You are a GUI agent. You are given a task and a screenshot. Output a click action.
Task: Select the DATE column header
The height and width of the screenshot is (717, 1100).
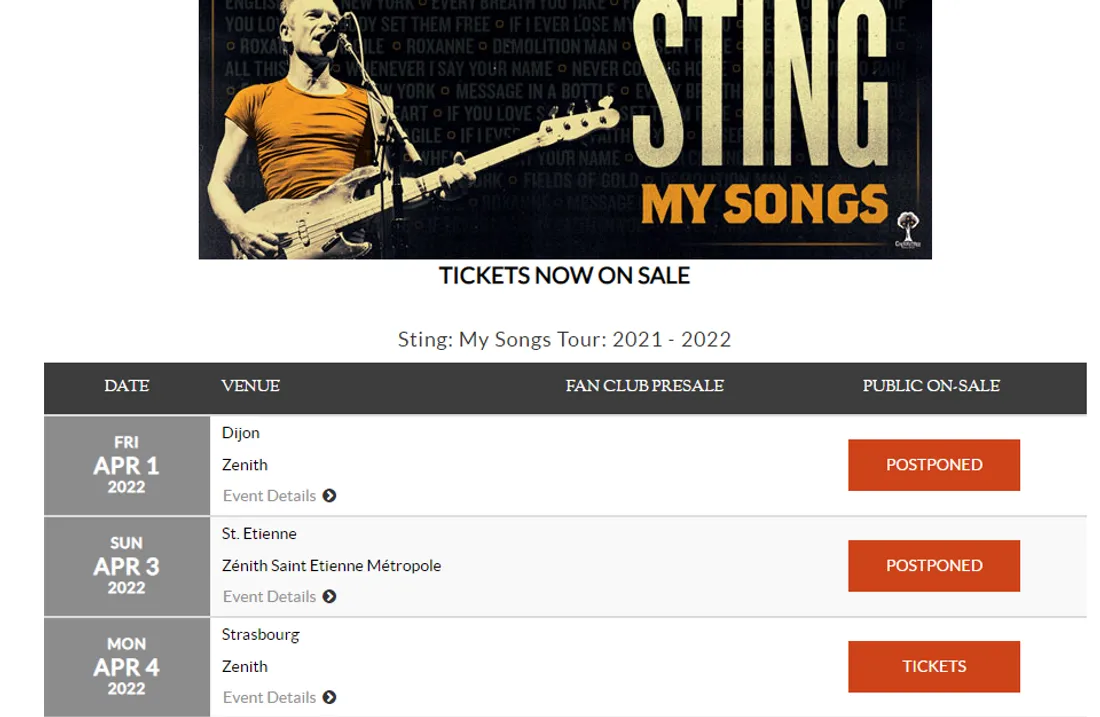coord(127,386)
